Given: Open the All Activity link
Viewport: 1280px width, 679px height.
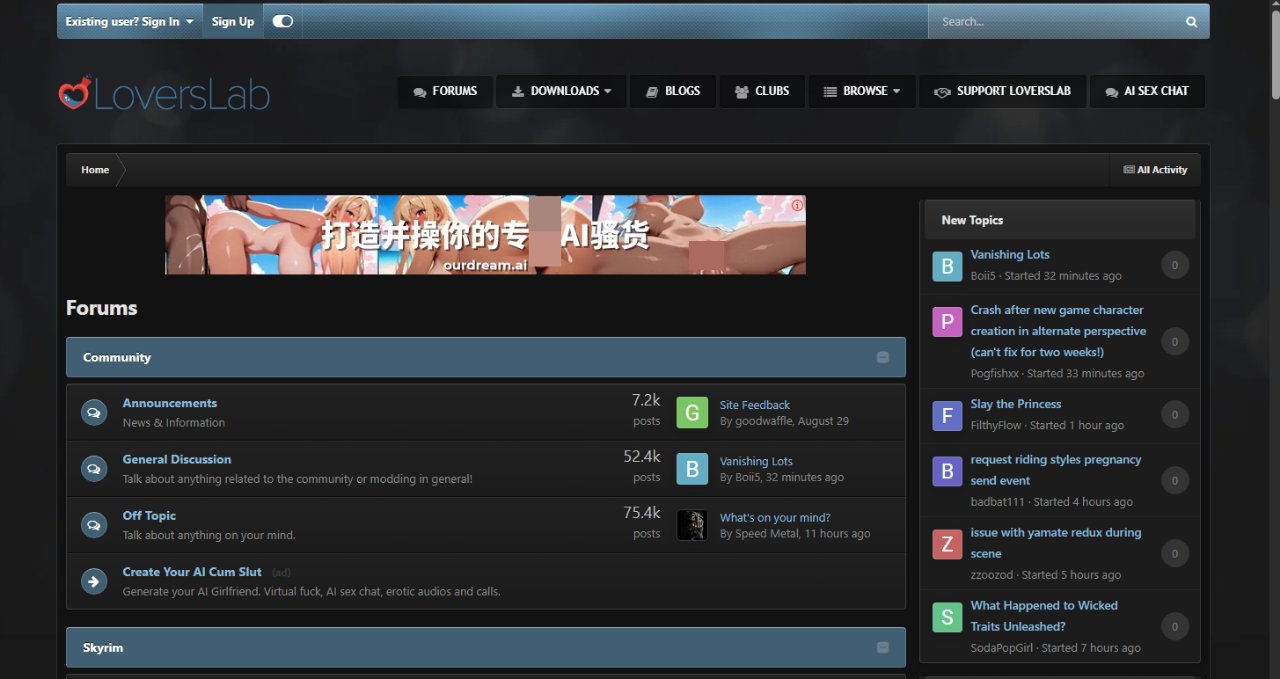Looking at the screenshot, I should coord(1155,170).
